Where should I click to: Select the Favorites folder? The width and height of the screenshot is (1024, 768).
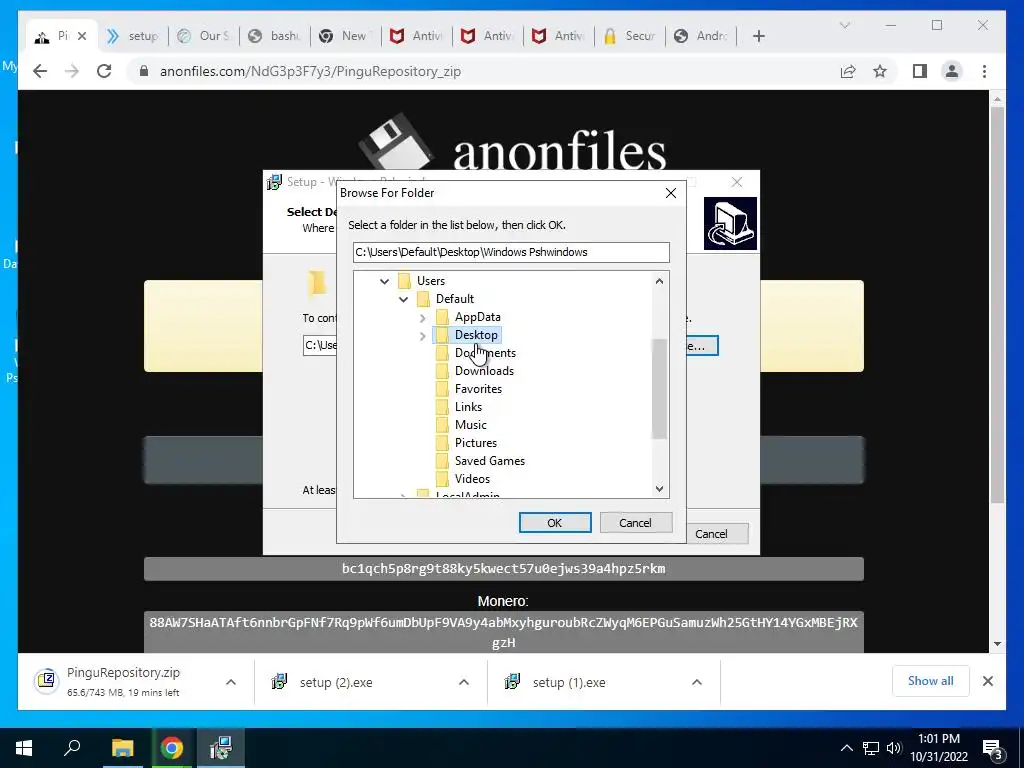coord(478,389)
